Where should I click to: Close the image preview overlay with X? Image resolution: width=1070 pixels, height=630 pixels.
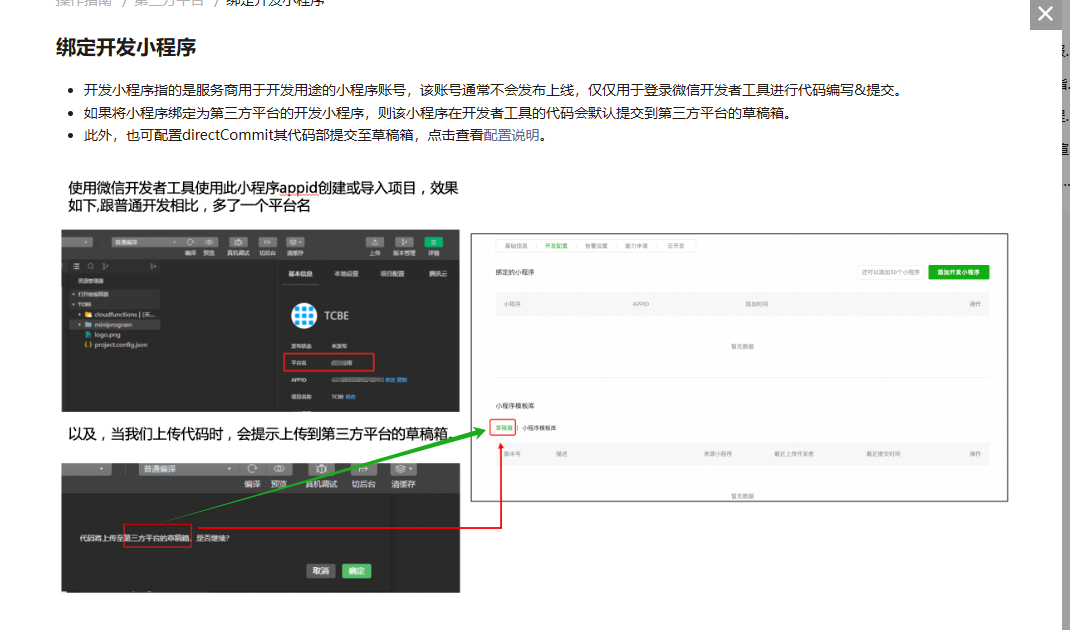1045,14
